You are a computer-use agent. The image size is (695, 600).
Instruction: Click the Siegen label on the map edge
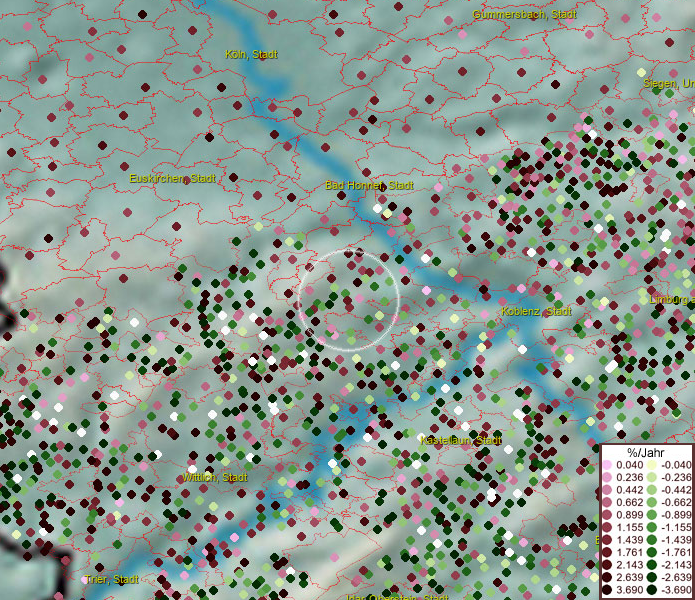(x=669, y=83)
